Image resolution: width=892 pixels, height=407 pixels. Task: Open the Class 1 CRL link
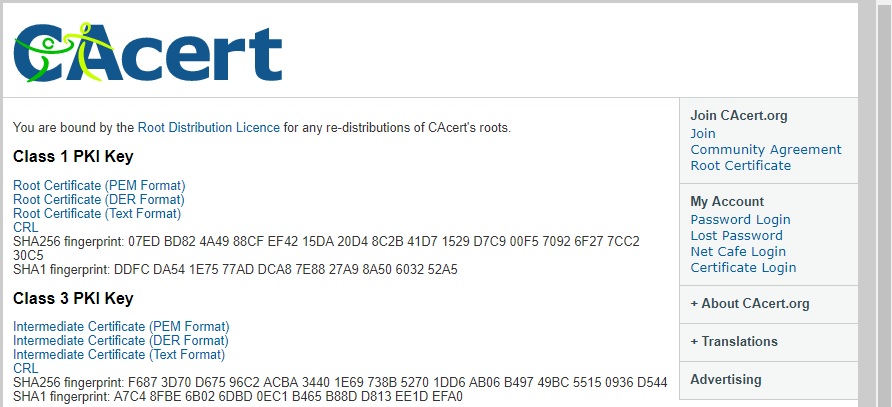pyautogui.click(x=26, y=228)
